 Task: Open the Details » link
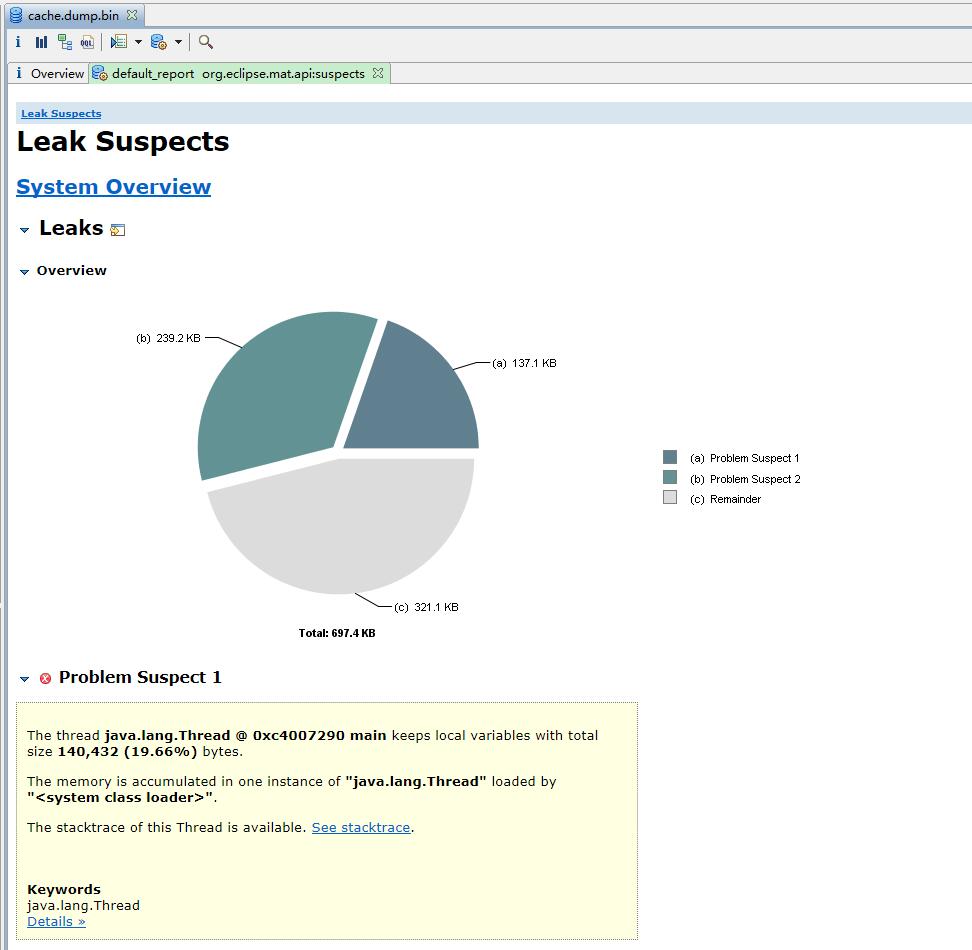tap(56, 921)
